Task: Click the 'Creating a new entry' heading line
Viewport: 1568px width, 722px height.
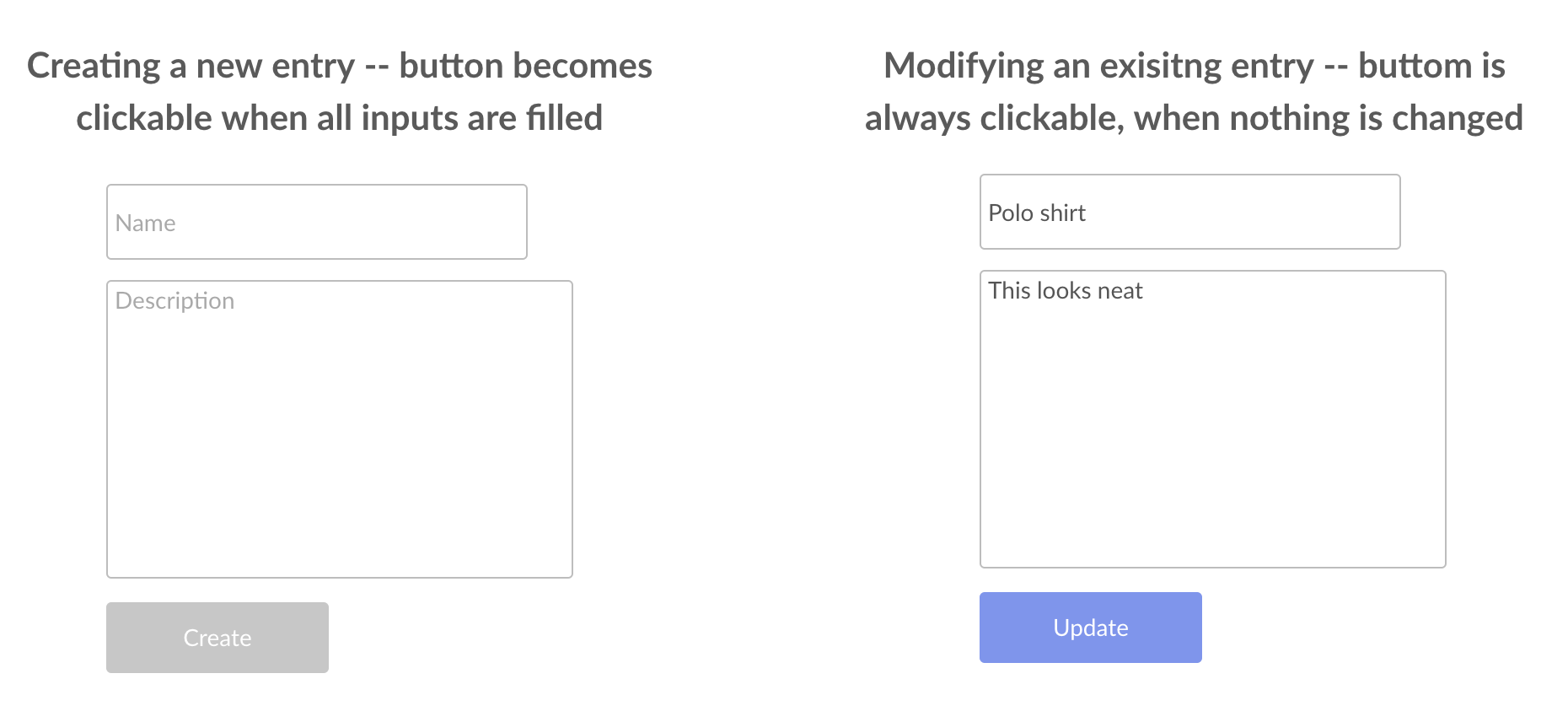Action: click(339, 66)
